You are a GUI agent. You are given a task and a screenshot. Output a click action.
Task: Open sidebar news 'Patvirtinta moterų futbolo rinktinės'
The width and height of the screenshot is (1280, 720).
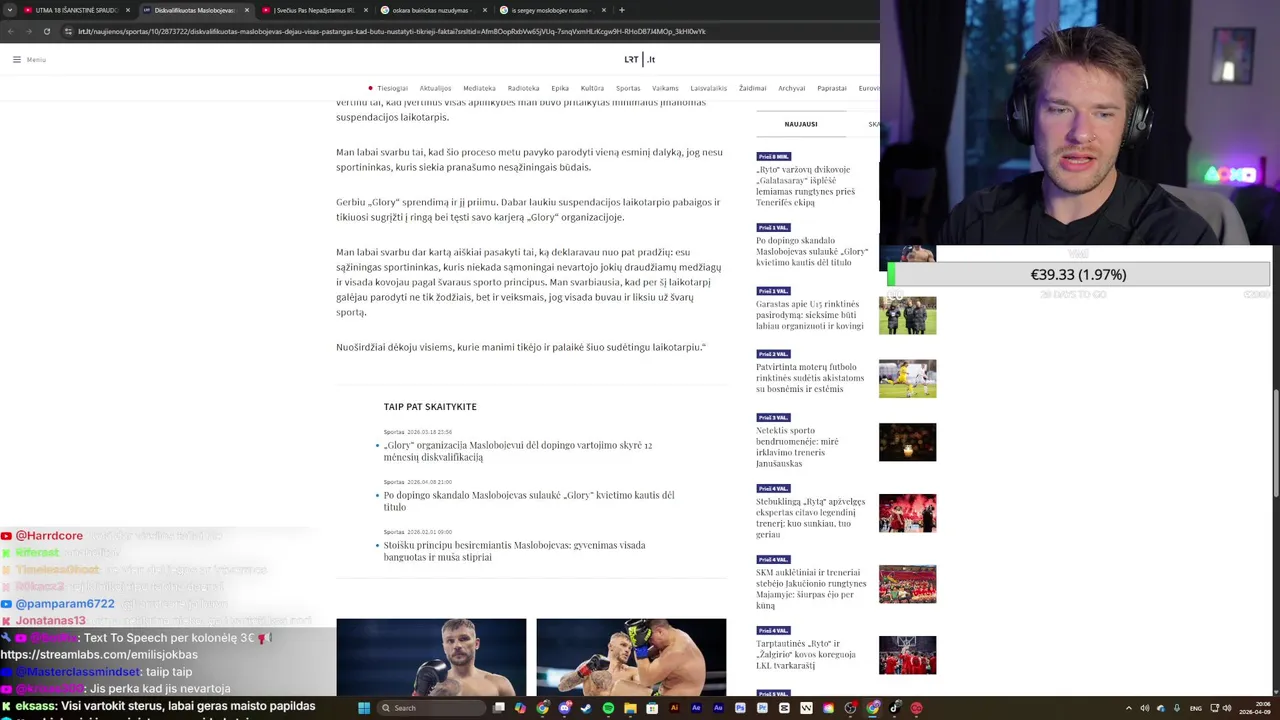coord(810,378)
